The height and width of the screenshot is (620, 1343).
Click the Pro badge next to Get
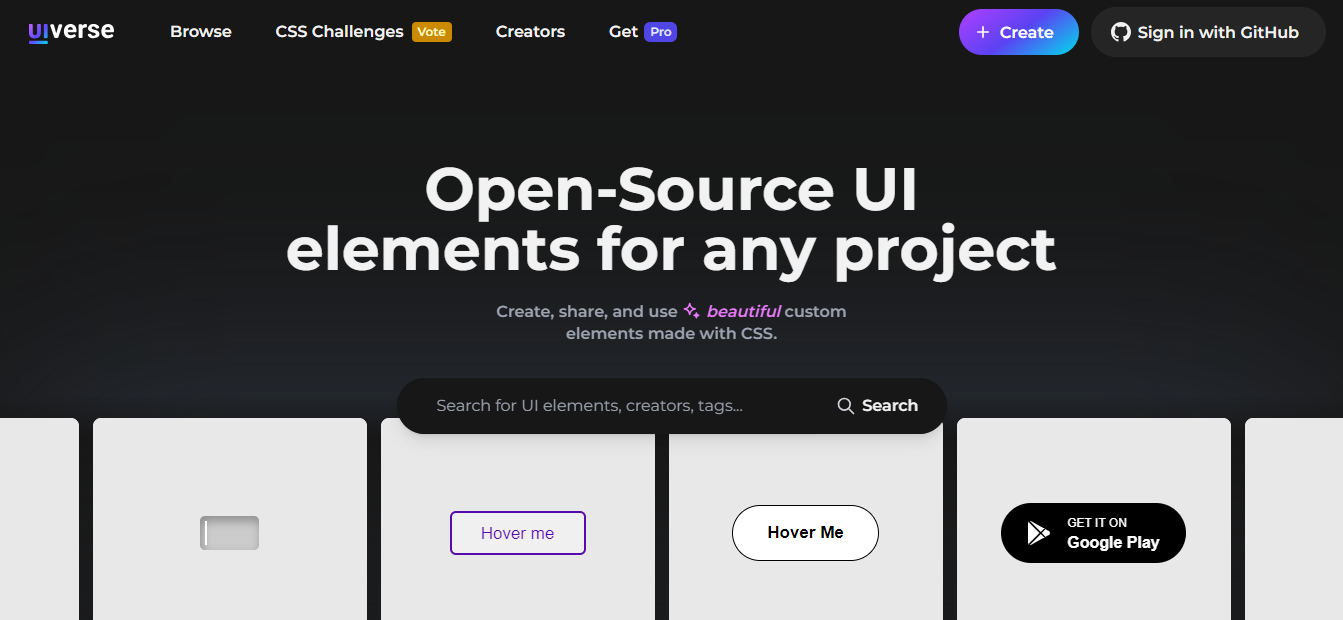pyautogui.click(x=660, y=32)
